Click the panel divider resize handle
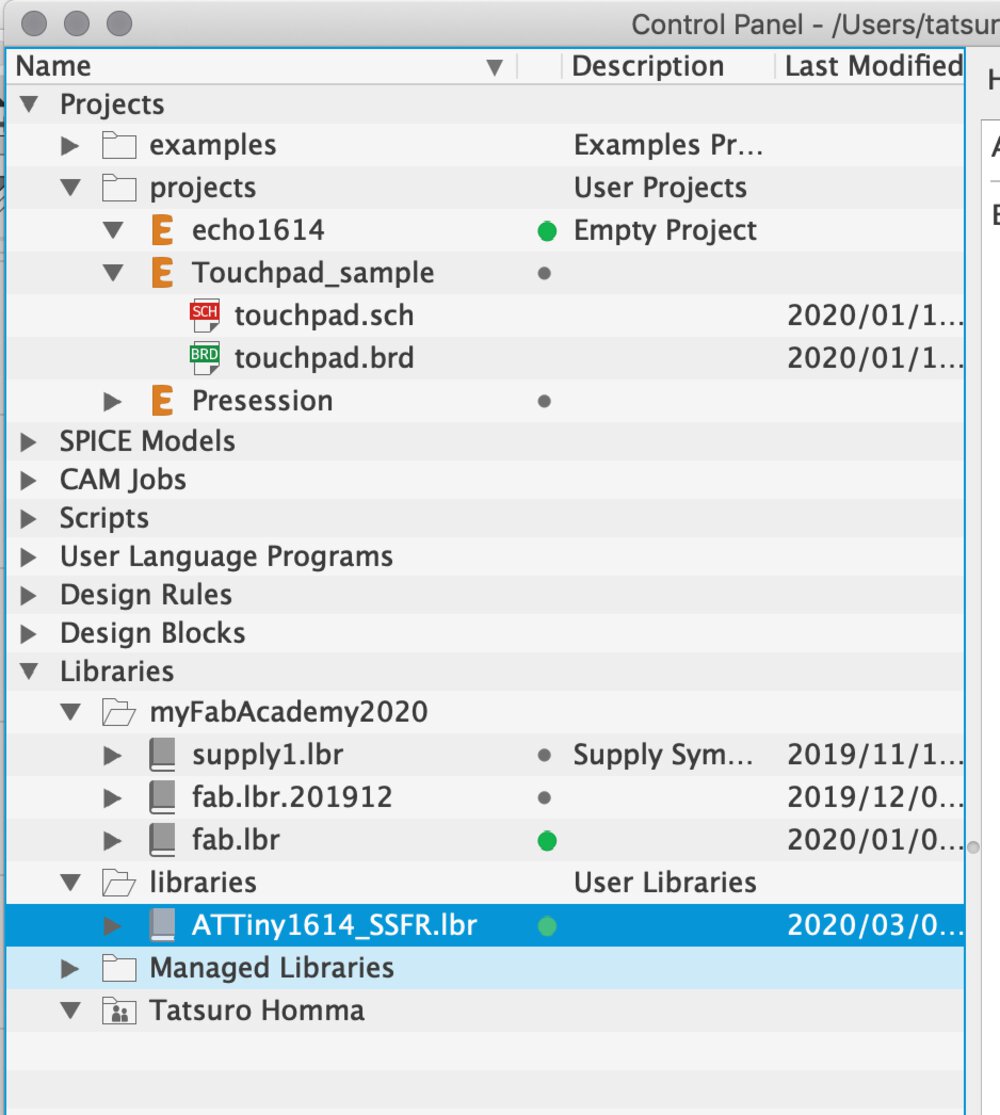Viewport: 1000px width, 1115px height. click(x=974, y=847)
